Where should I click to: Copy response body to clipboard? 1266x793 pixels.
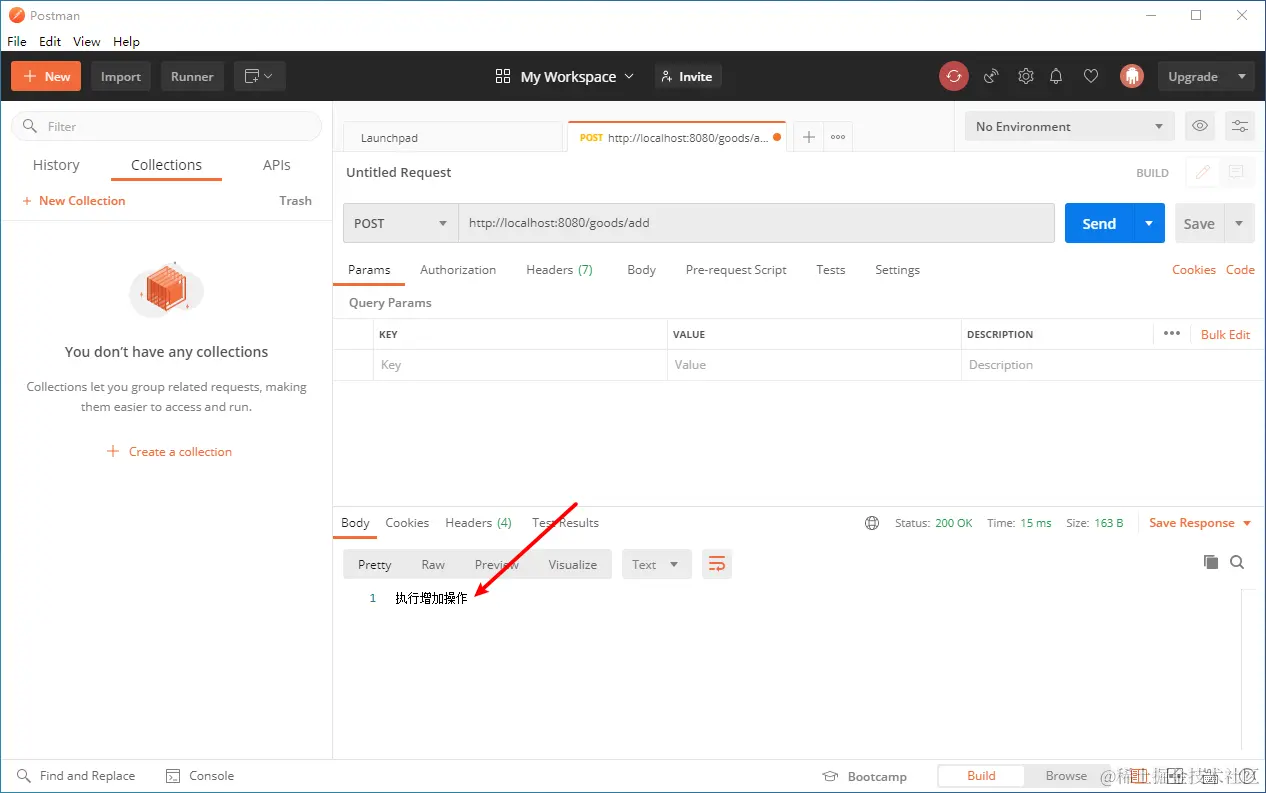point(1211,562)
